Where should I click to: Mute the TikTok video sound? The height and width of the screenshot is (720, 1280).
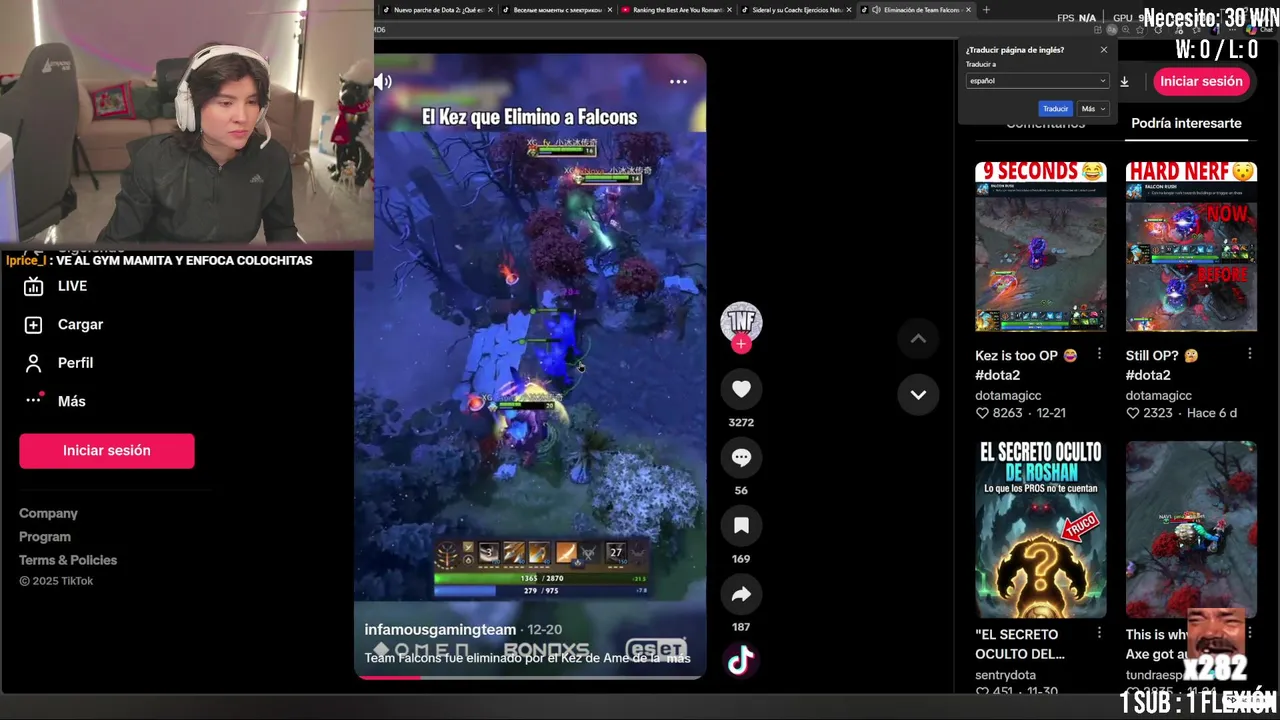coord(383,81)
